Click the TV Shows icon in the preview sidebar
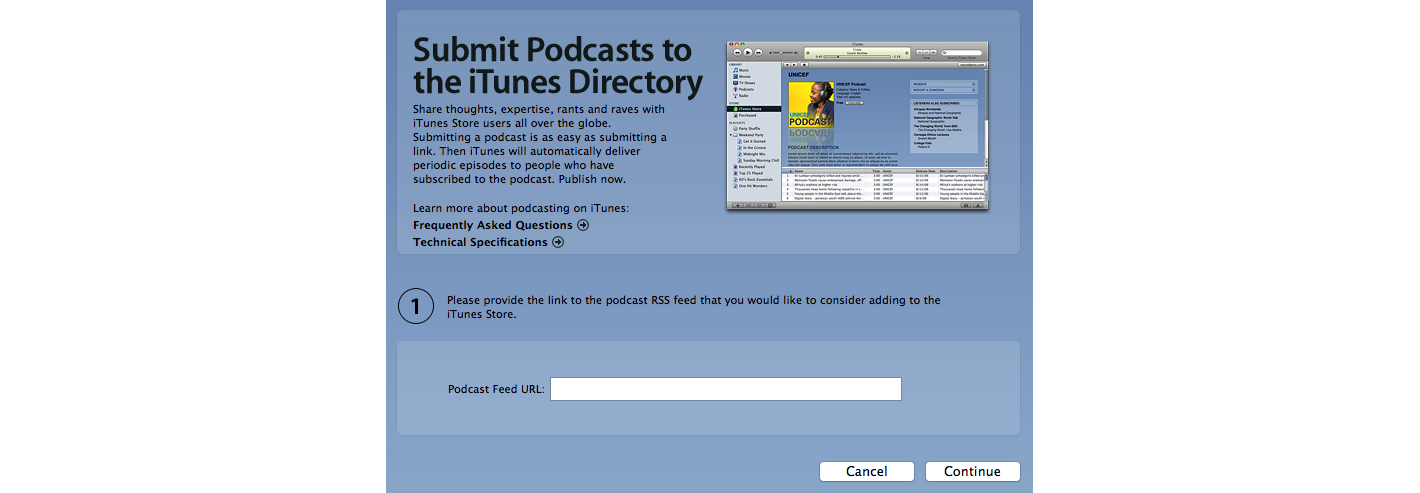Screen dimensions: 1420x493 click(735, 83)
